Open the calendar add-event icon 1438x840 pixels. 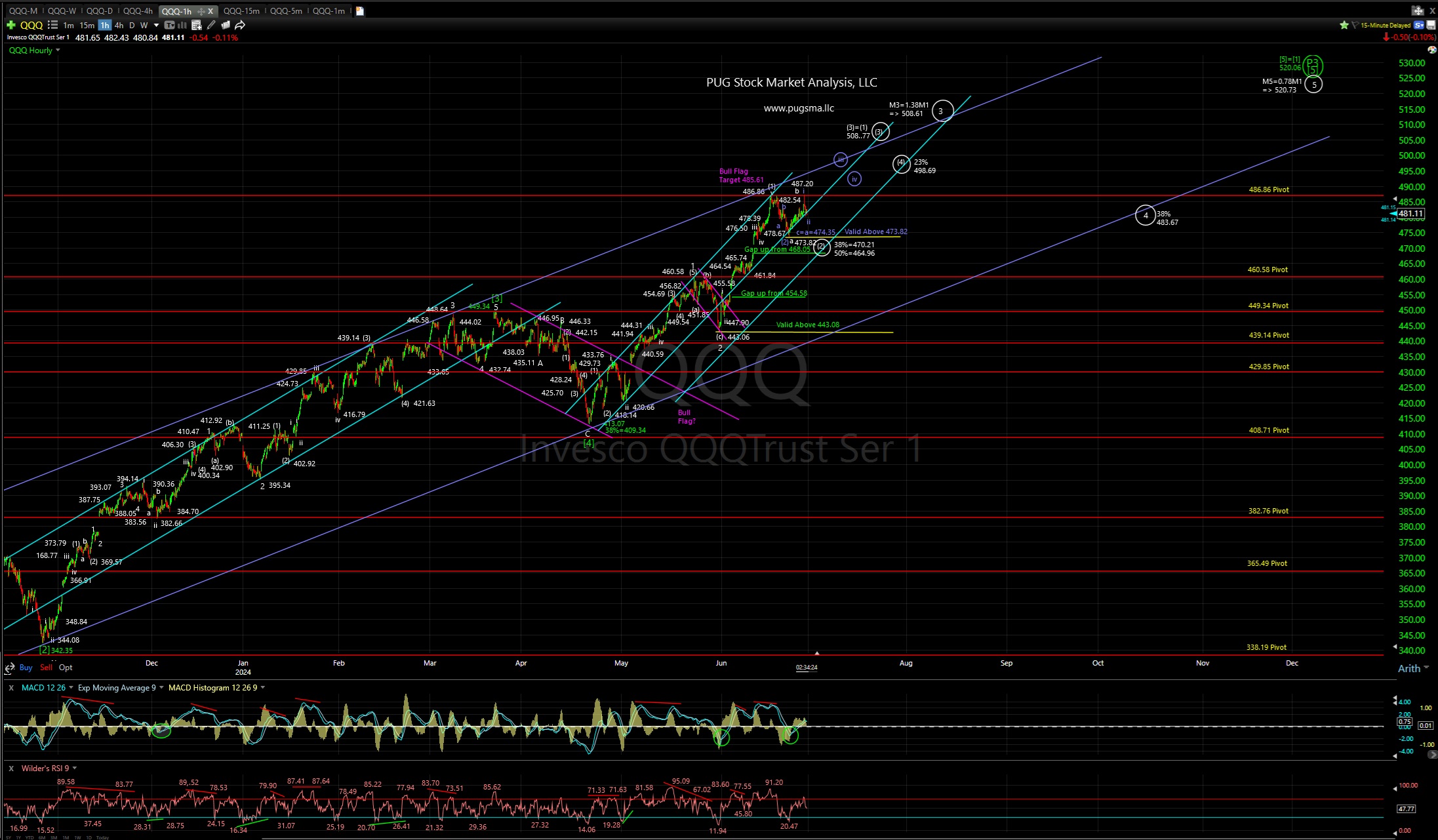pyautogui.click(x=197, y=25)
